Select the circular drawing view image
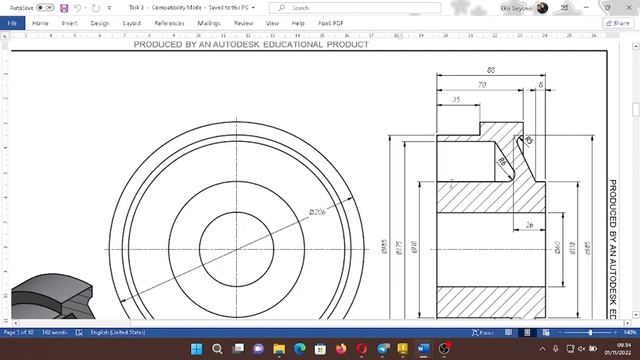640x360 pixels. point(237,218)
